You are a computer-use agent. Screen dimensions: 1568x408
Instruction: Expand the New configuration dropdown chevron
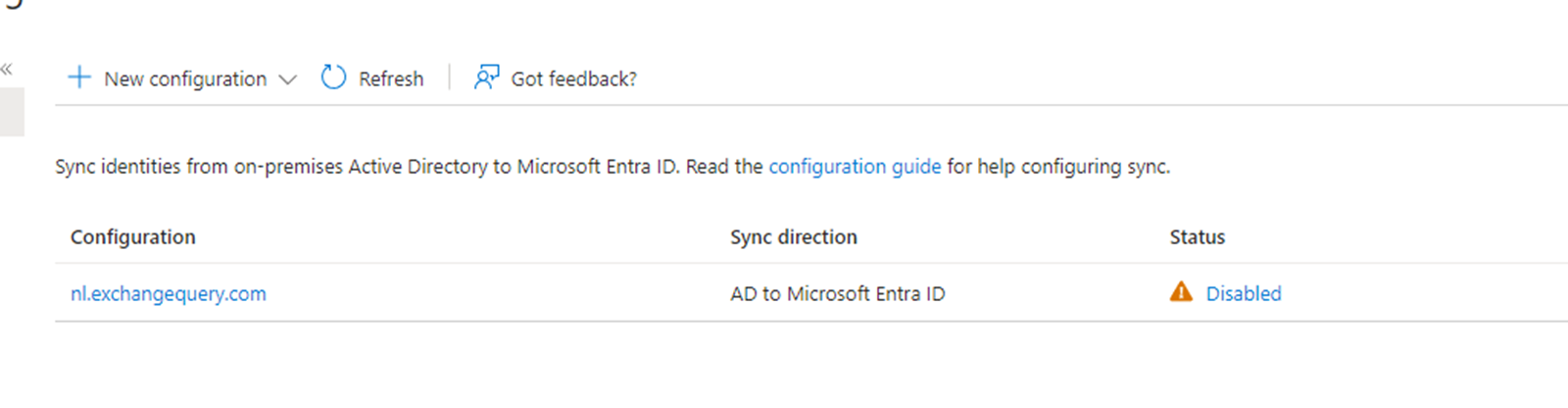[287, 79]
